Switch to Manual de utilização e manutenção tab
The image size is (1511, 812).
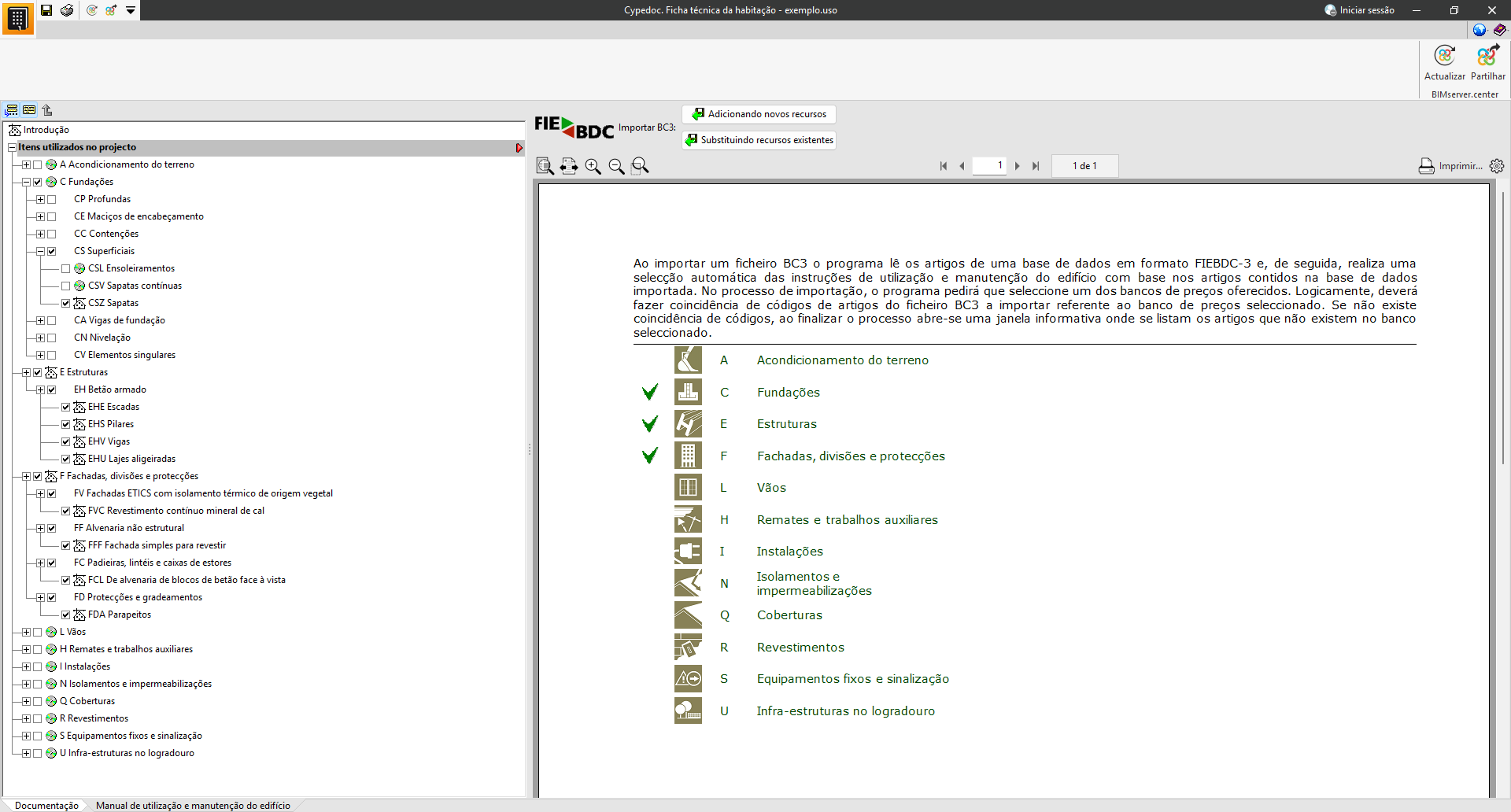[x=193, y=806]
